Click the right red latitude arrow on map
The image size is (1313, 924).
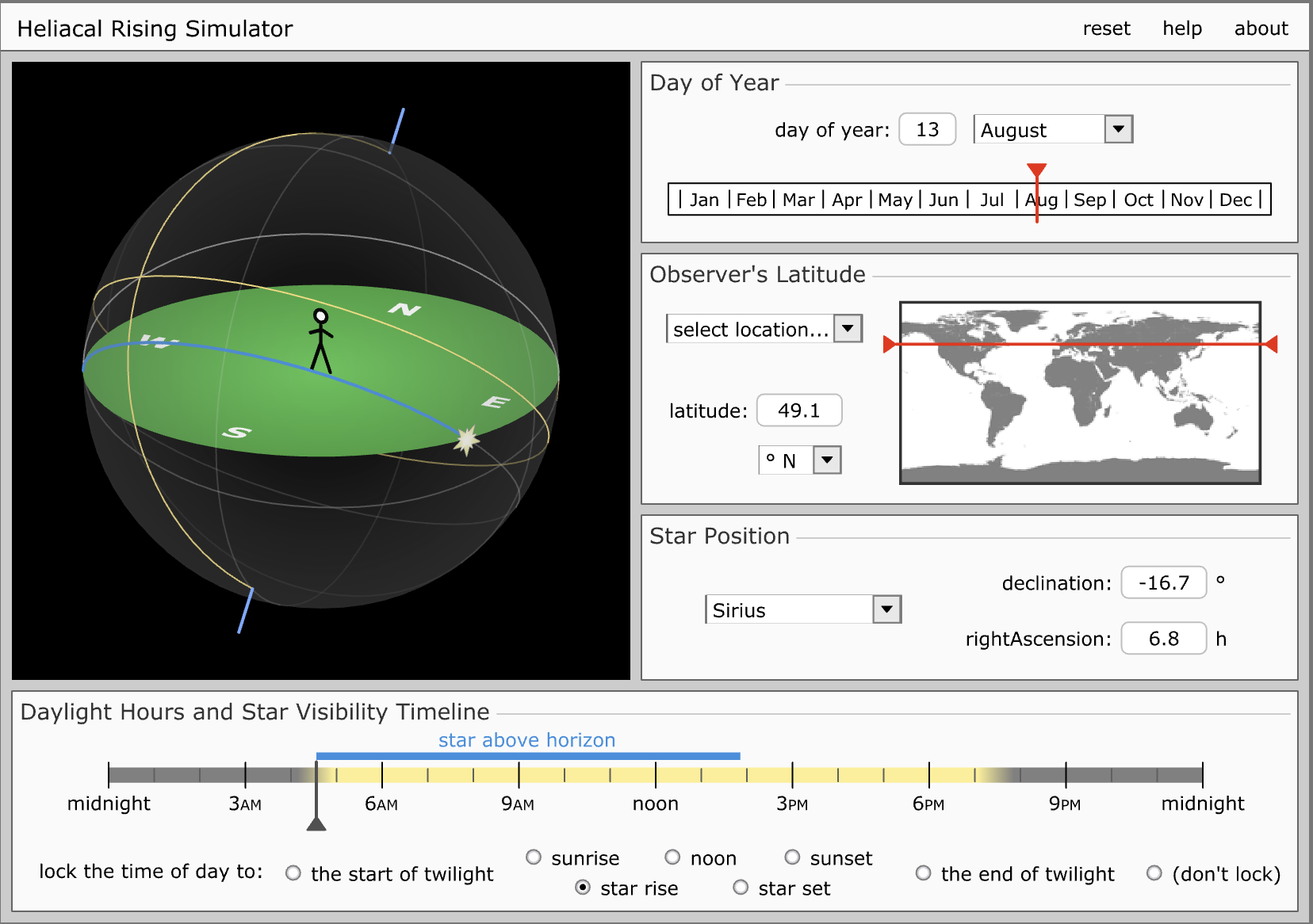click(x=1270, y=344)
